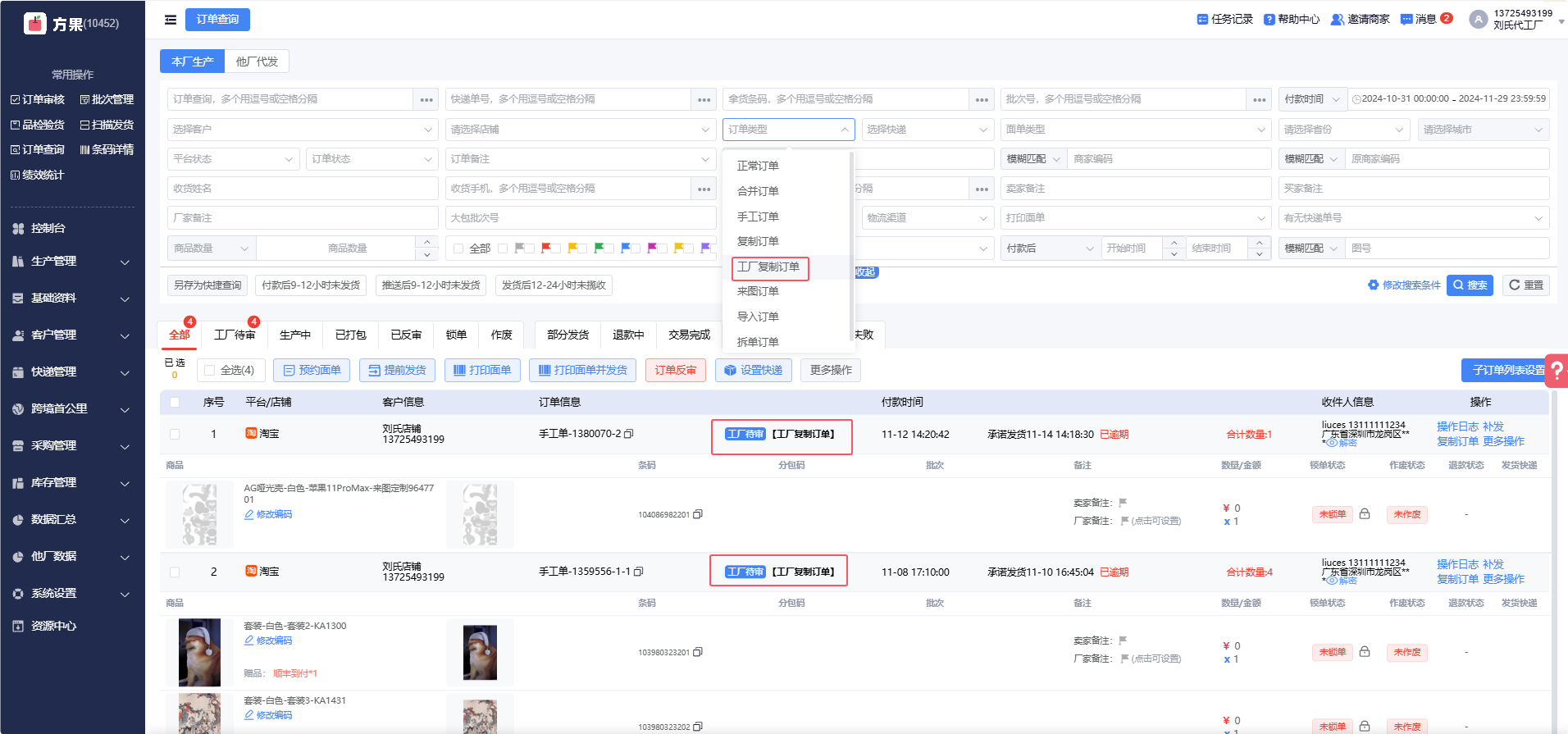This screenshot has width=1568, height=734.
Task: Copy barcode 104086982201 with copy icon
Action: click(698, 514)
